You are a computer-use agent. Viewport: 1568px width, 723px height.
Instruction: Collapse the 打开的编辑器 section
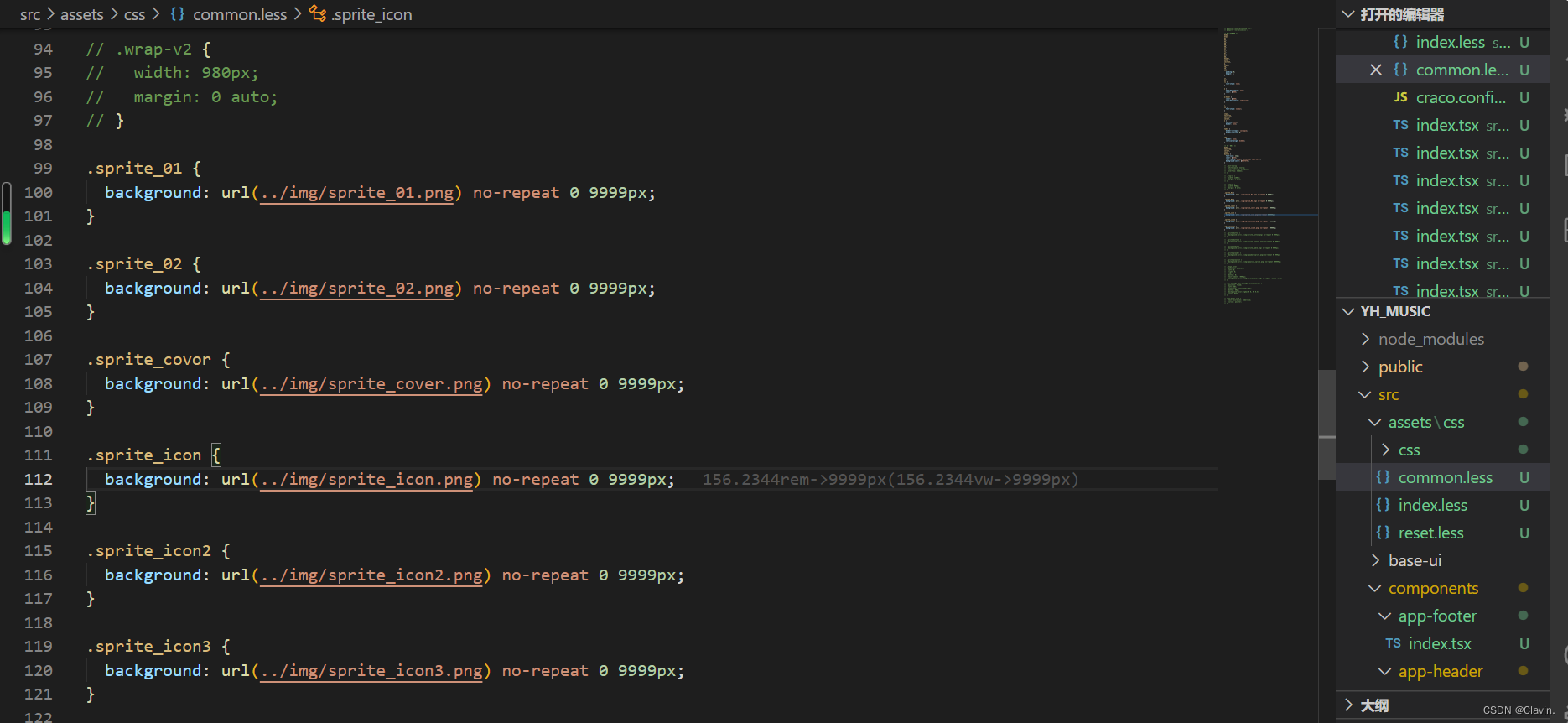[x=1348, y=14]
